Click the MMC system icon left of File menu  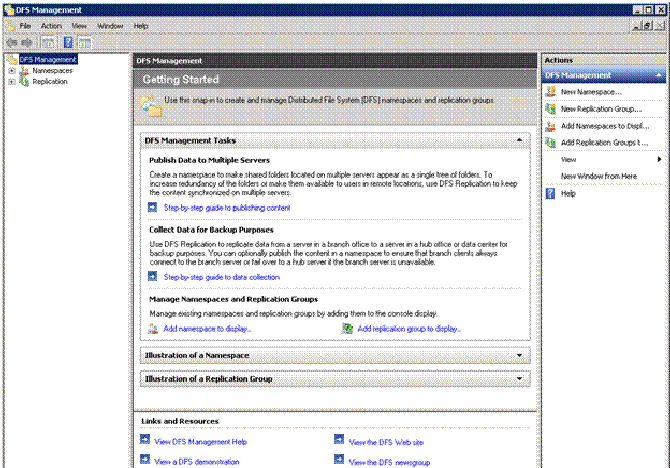[x=10, y=26]
